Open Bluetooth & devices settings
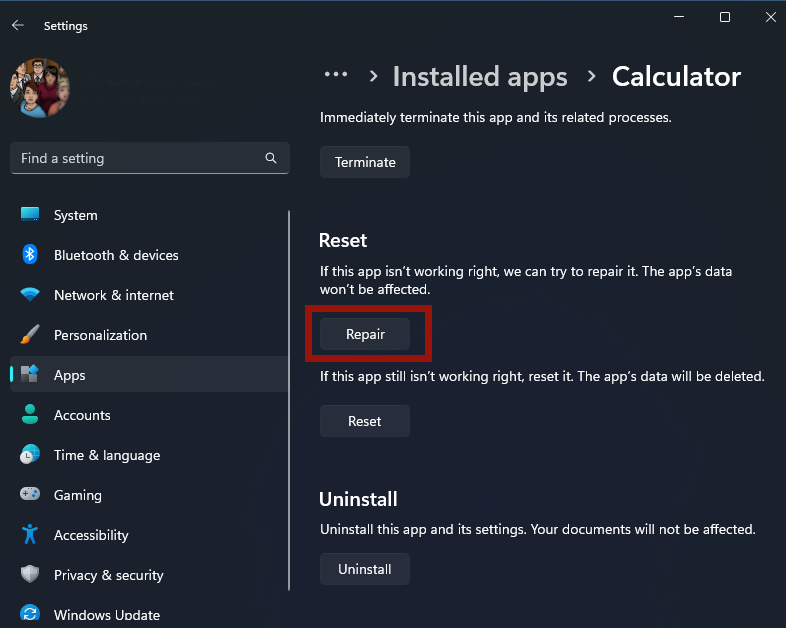The image size is (786, 628). (x=149, y=255)
